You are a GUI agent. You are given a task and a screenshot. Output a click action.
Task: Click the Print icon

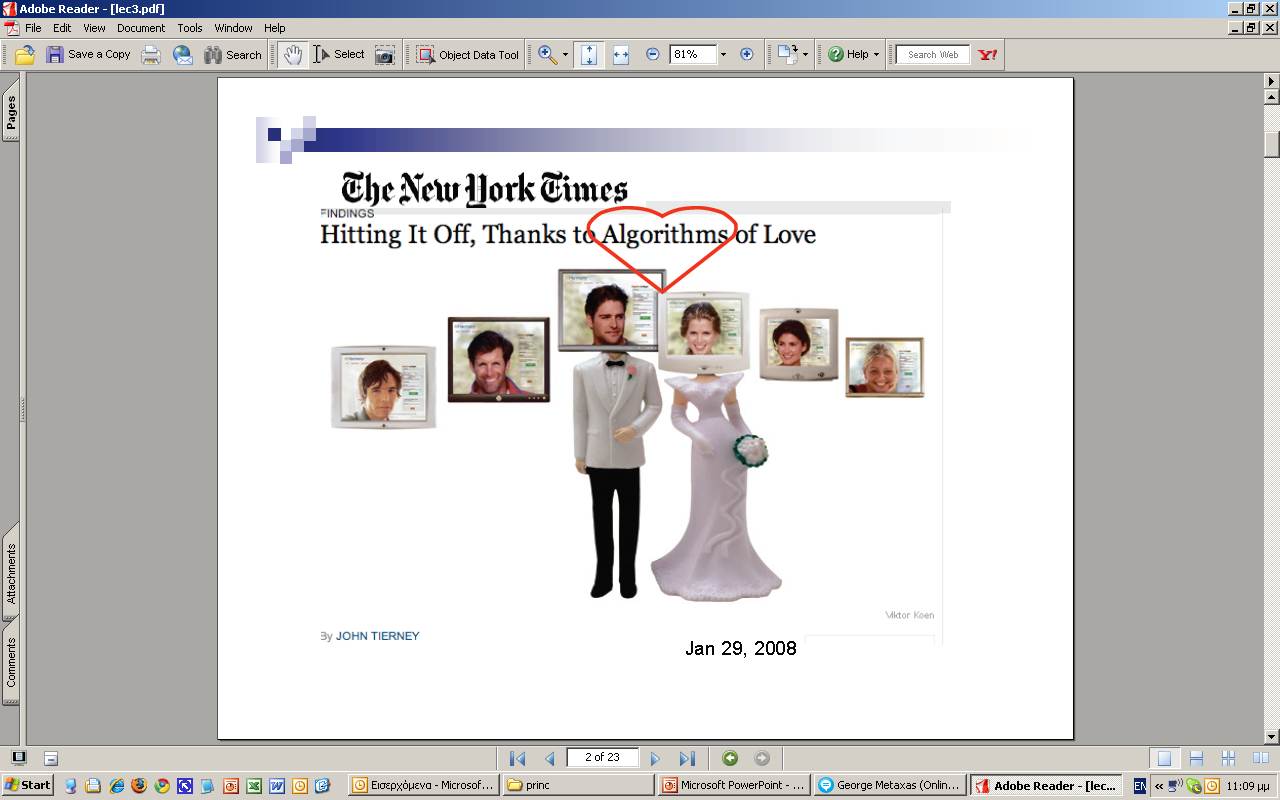click(x=151, y=55)
